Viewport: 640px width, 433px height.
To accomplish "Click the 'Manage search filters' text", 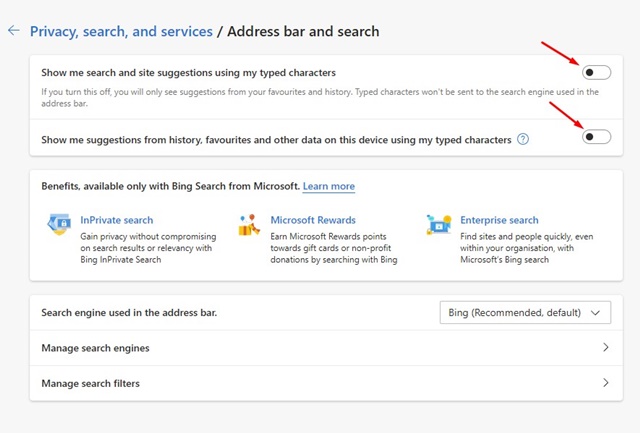I will 91,384.
